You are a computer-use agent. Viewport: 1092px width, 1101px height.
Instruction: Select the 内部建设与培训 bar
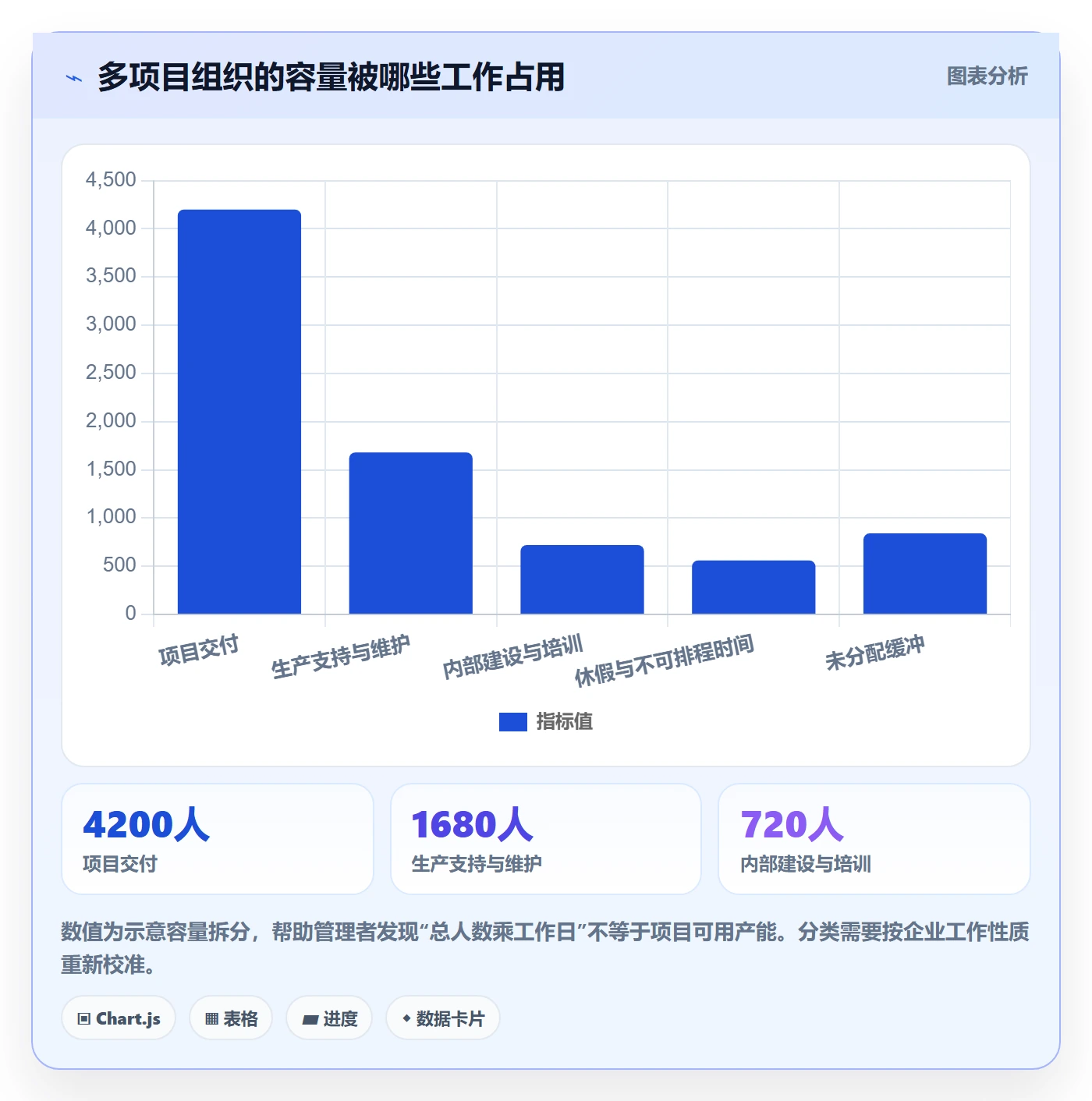(582, 579)
